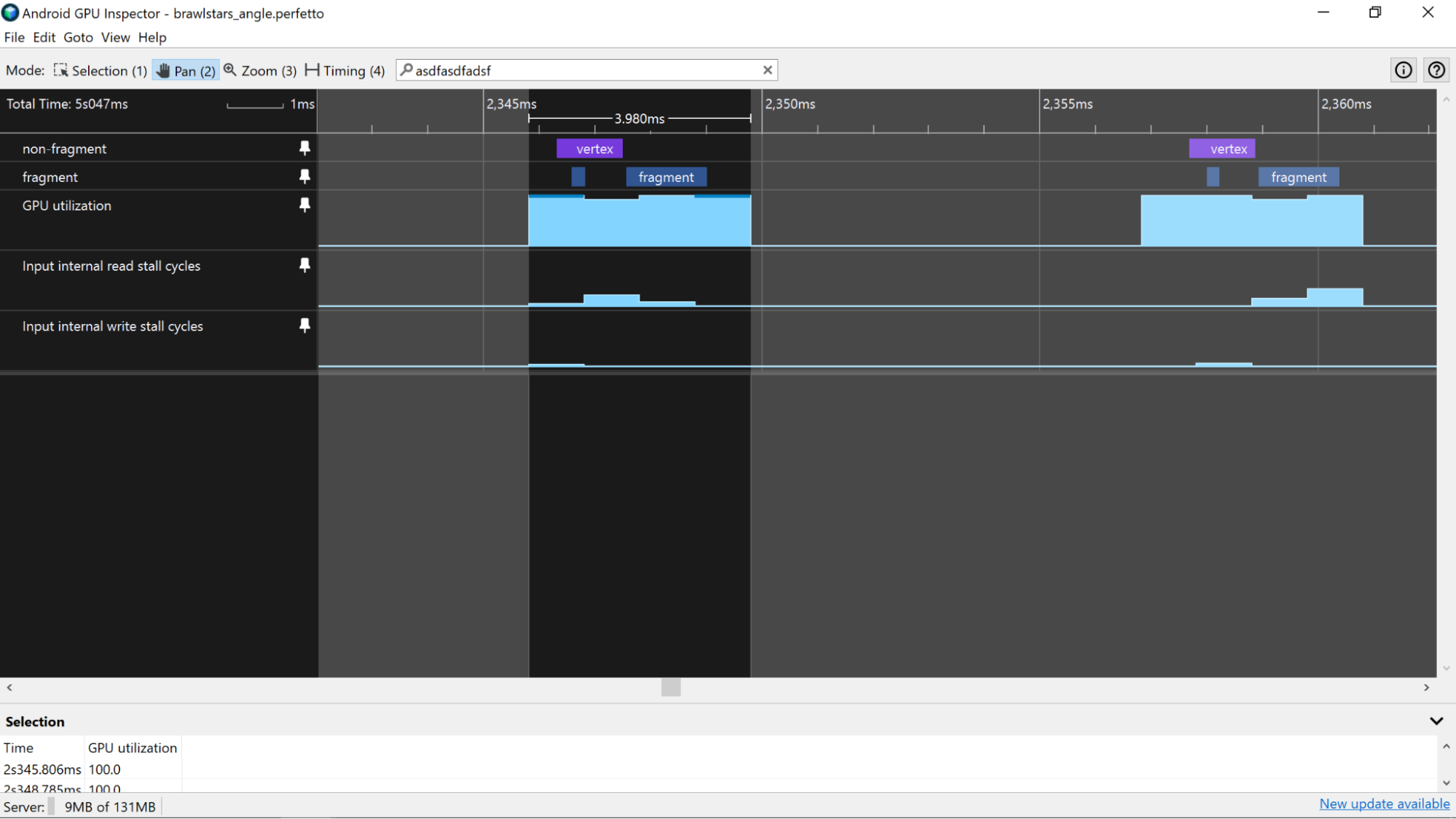This screenshot has height=819, width=1456.
Task: Switch to Pan mode
Action: coord(186,71)
